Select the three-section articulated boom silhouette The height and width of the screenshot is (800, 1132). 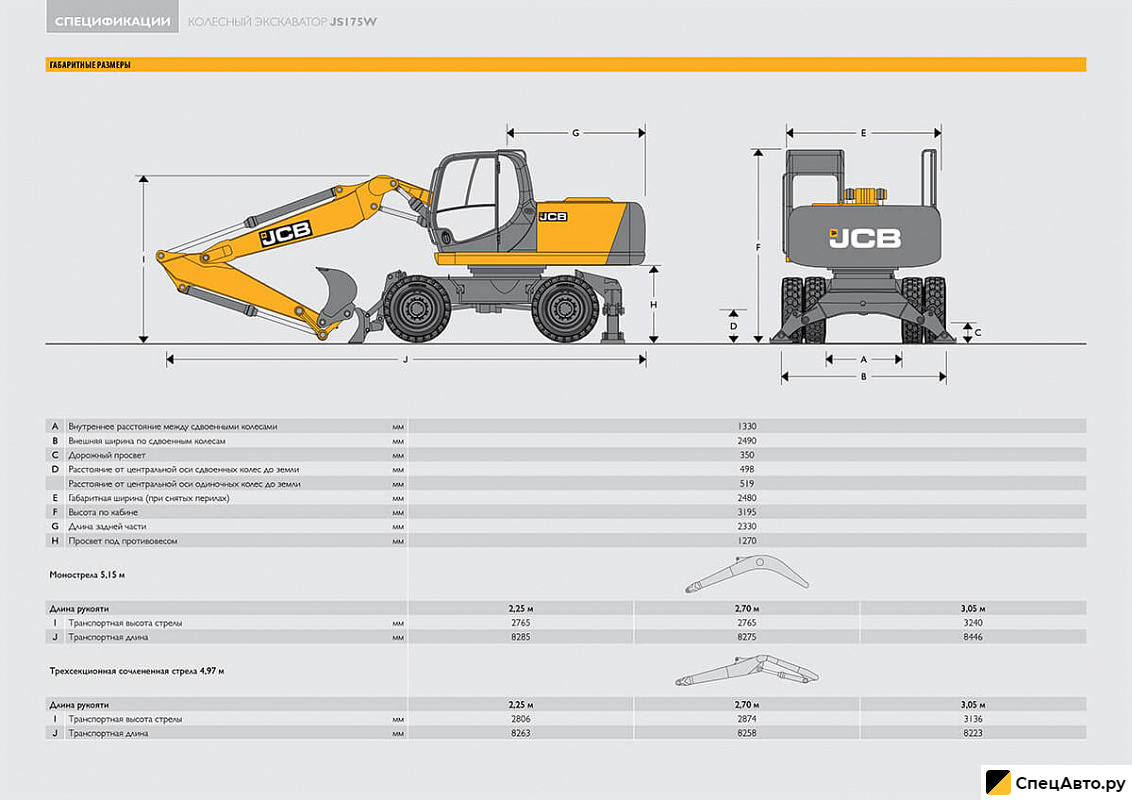tap(746, 669)
